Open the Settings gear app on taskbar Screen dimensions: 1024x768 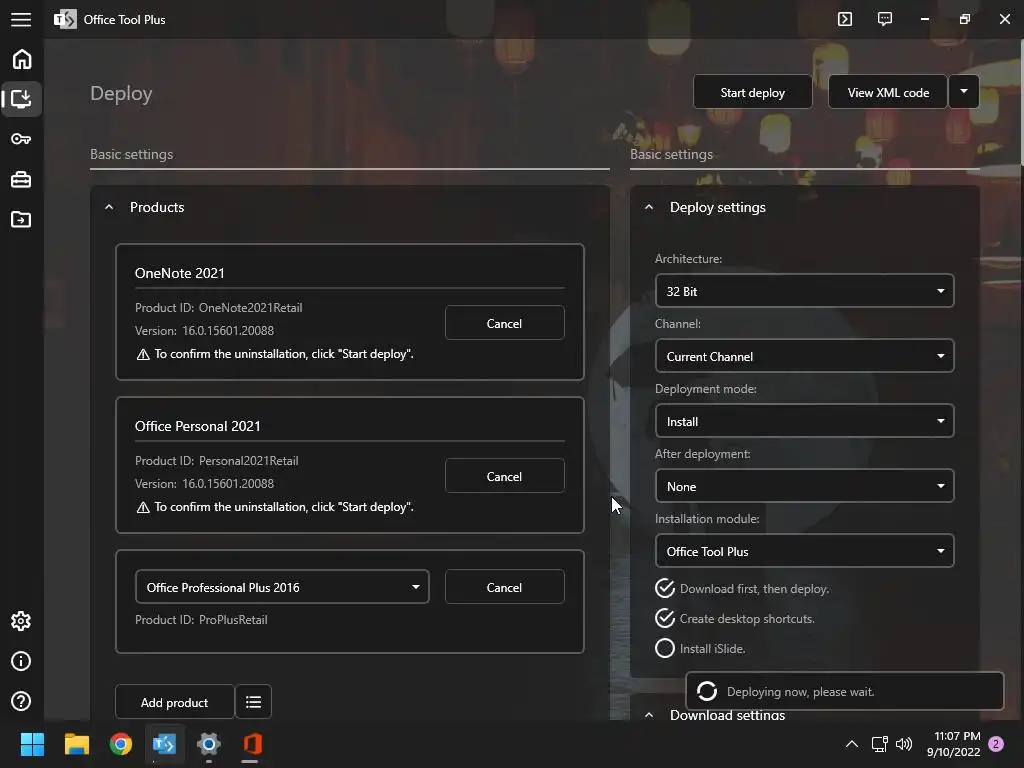(209, 744)
